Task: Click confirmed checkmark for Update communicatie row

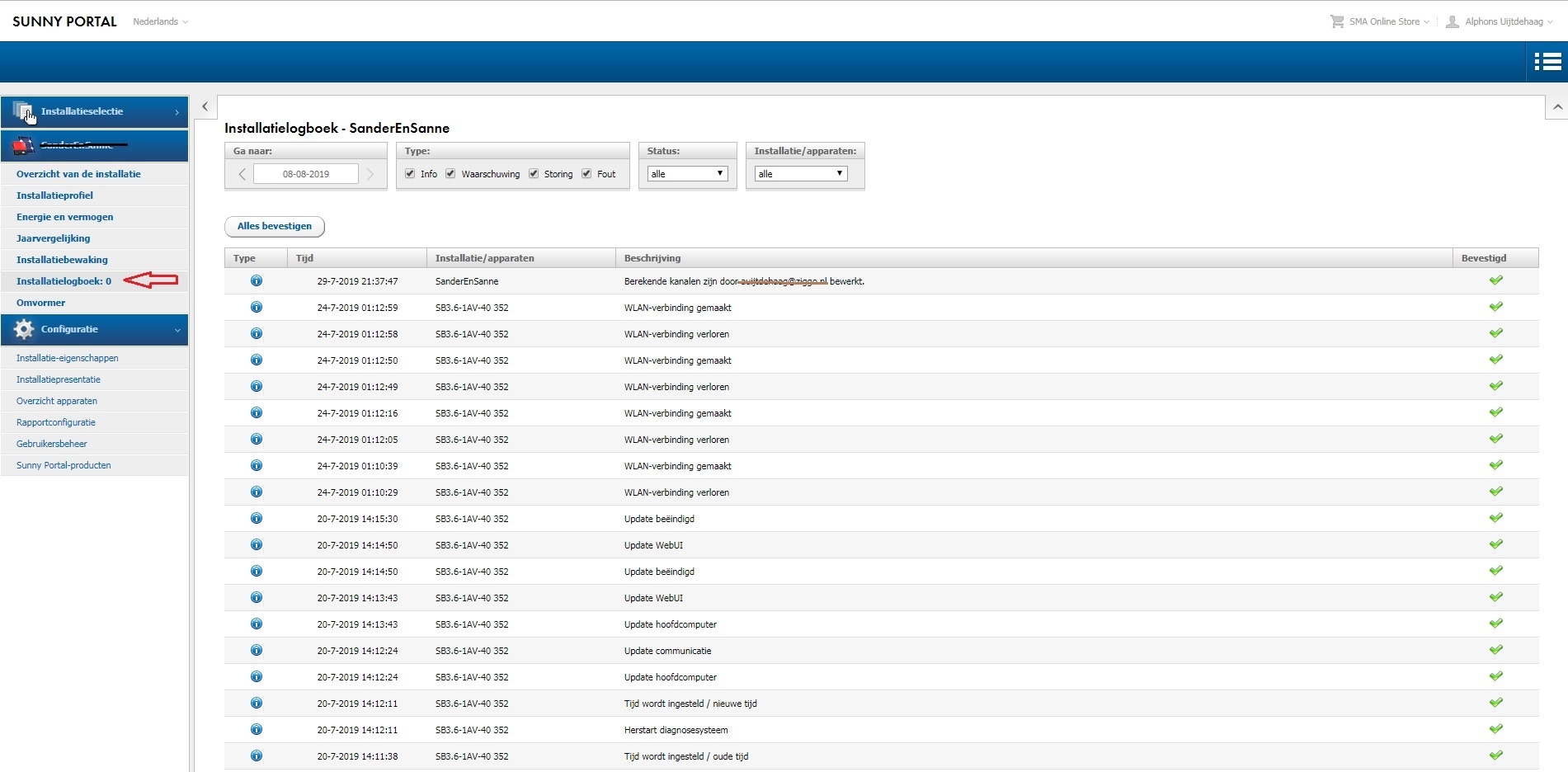Action: 1495,650
